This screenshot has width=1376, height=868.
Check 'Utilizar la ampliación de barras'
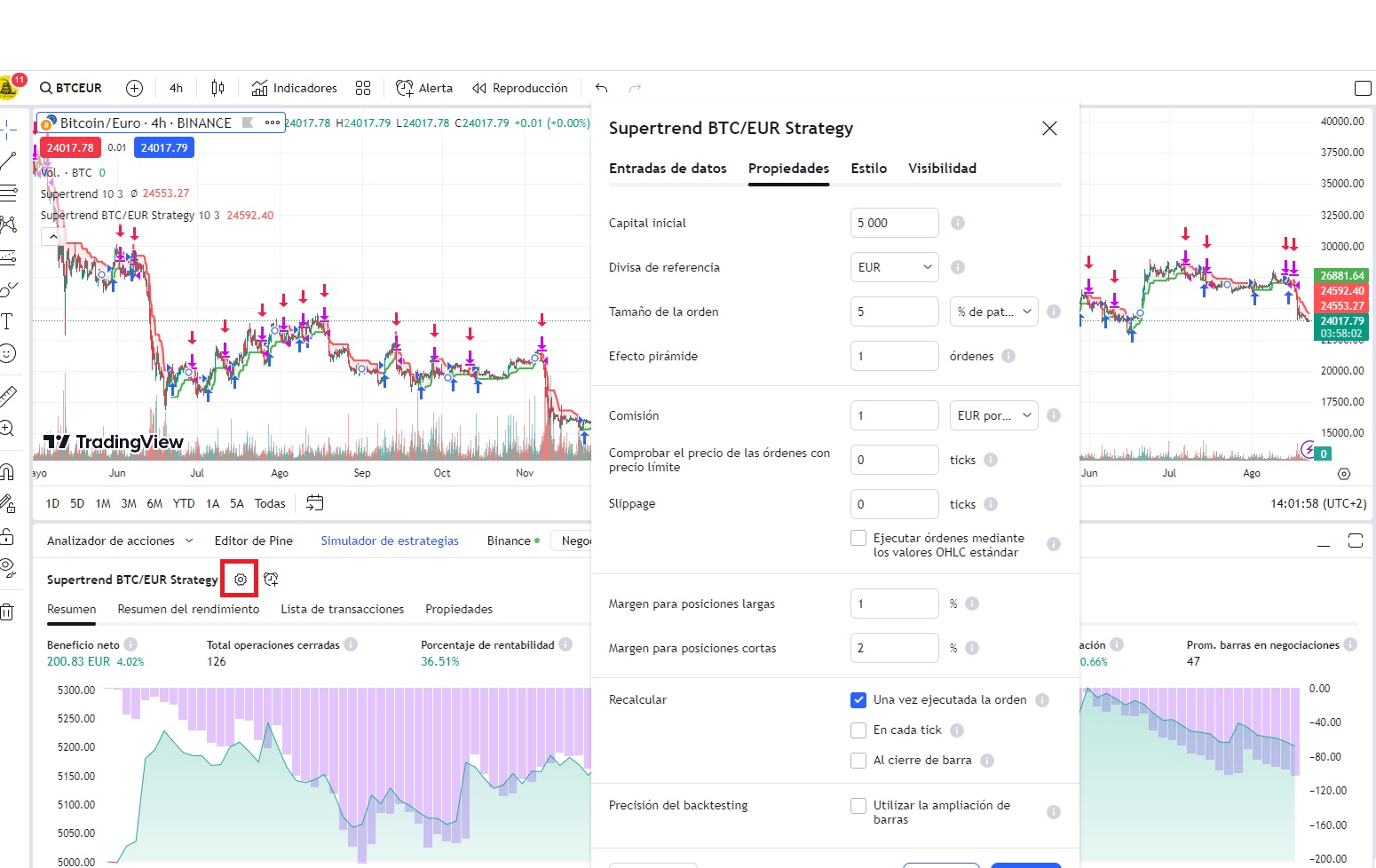pyautogui.click(x=858, y=805)
